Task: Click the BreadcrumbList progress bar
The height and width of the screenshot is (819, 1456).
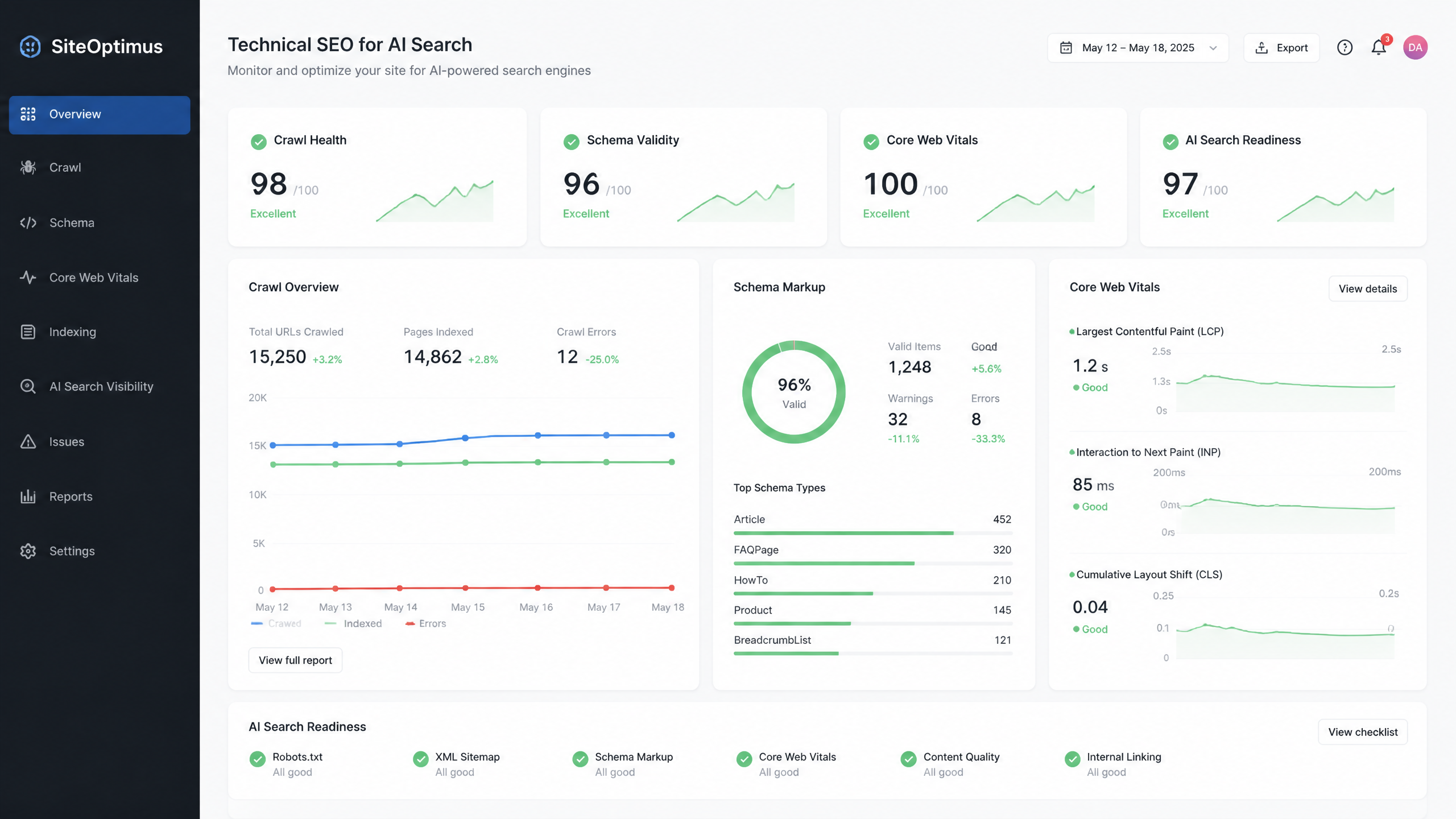Action: (x=873, y=653)
